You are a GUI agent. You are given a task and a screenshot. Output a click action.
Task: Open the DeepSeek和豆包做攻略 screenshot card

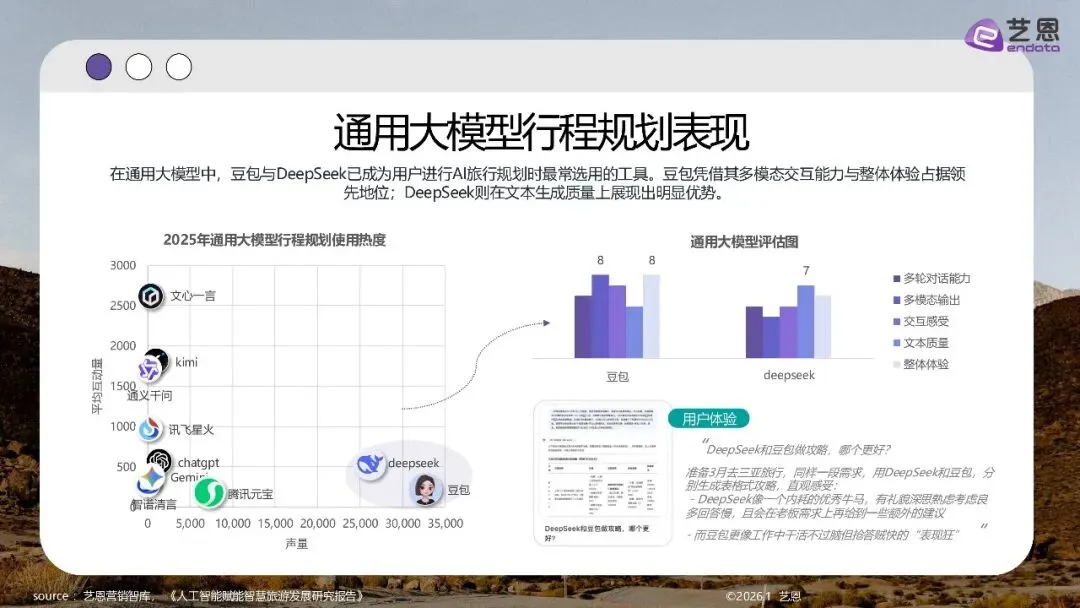[603, 473]
